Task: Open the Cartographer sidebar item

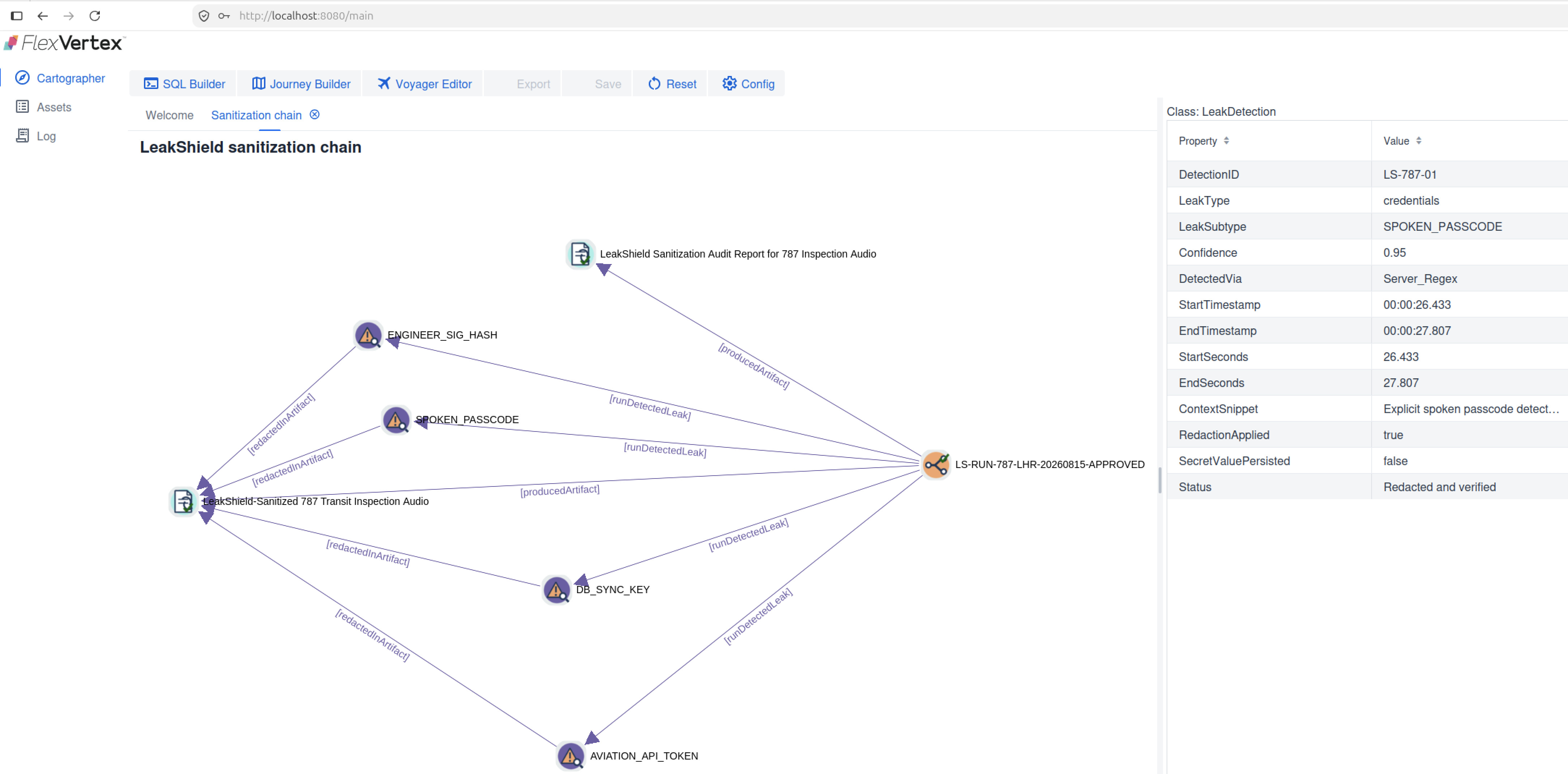Action: click(x=60, y=78)
